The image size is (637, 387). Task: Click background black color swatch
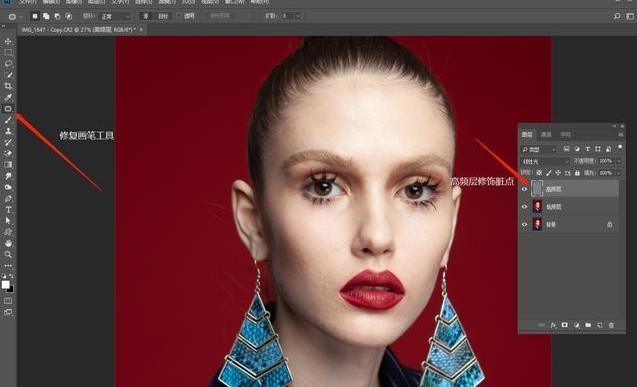coord(11,289)
